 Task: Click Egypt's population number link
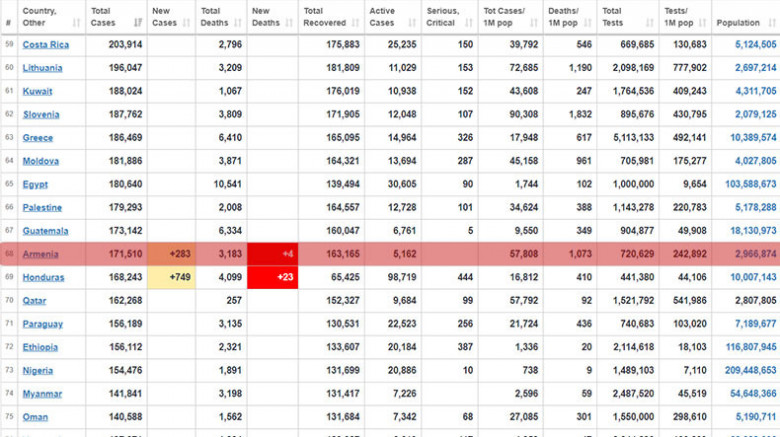747,184
